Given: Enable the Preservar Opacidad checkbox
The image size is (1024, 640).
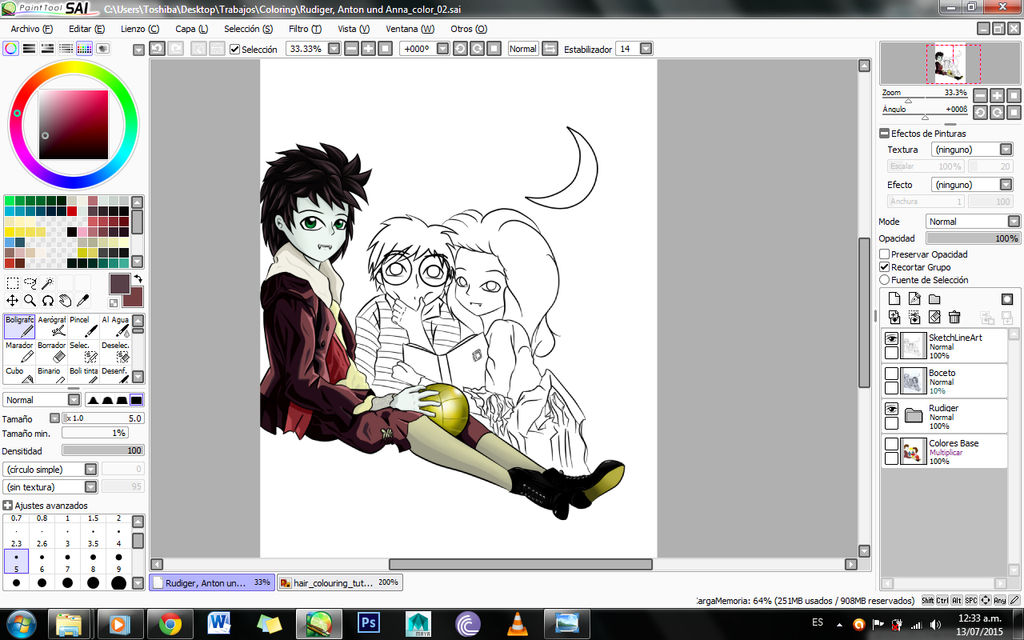Looking at the screenshot, I should 885,254.
